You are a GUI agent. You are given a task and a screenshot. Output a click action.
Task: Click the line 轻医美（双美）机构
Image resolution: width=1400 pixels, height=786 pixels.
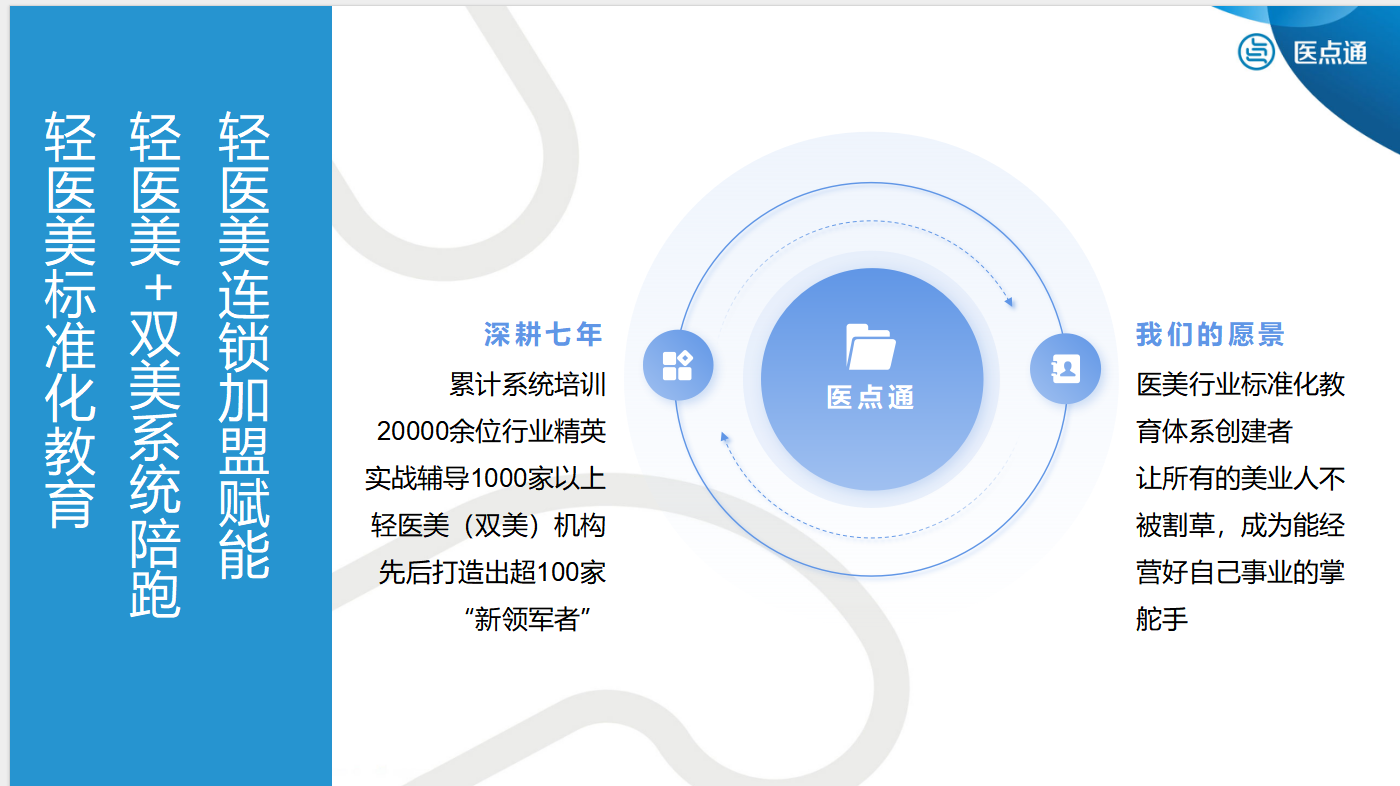tap(489, 525)
